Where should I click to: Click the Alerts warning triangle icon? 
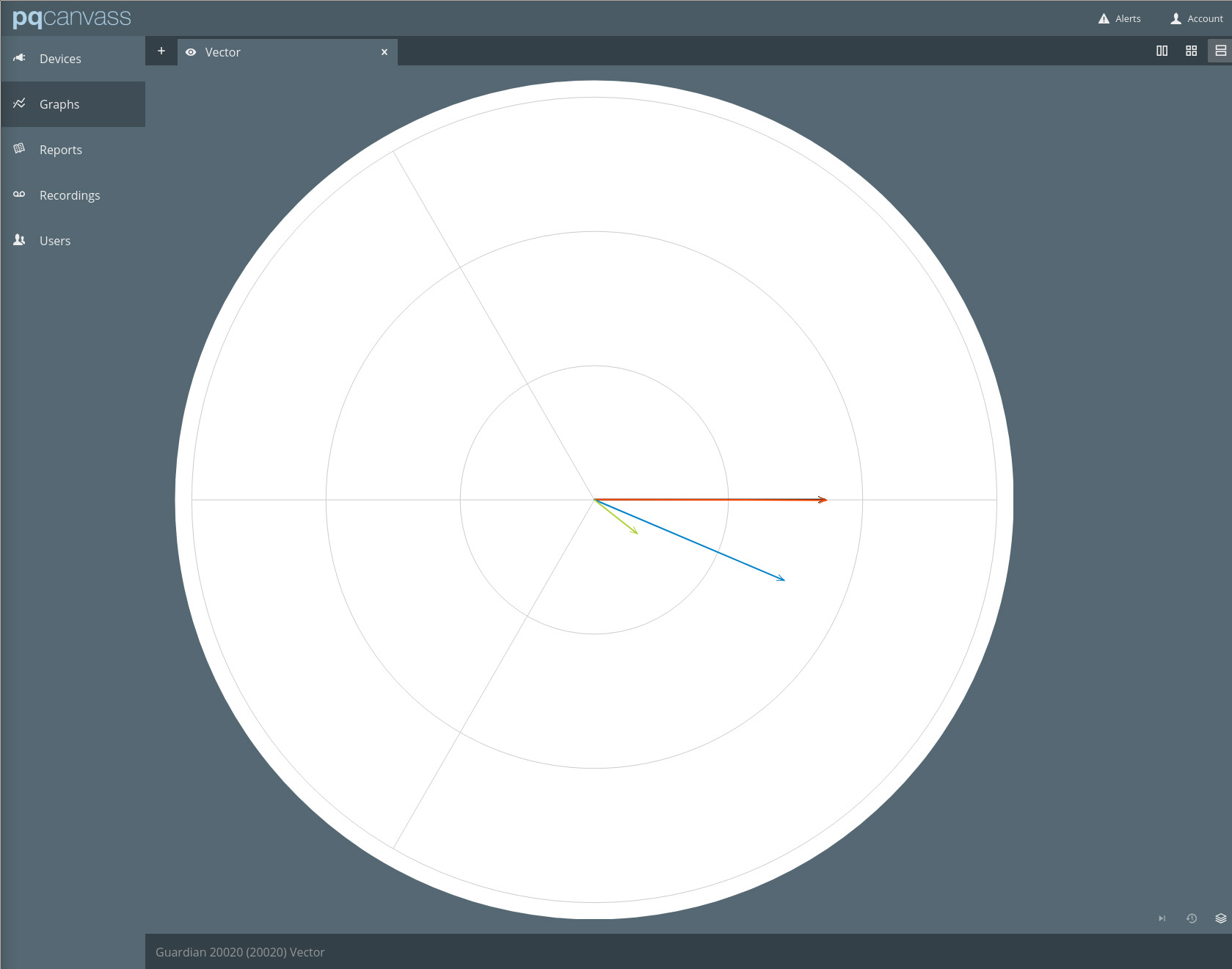(x=1102, y=18)
